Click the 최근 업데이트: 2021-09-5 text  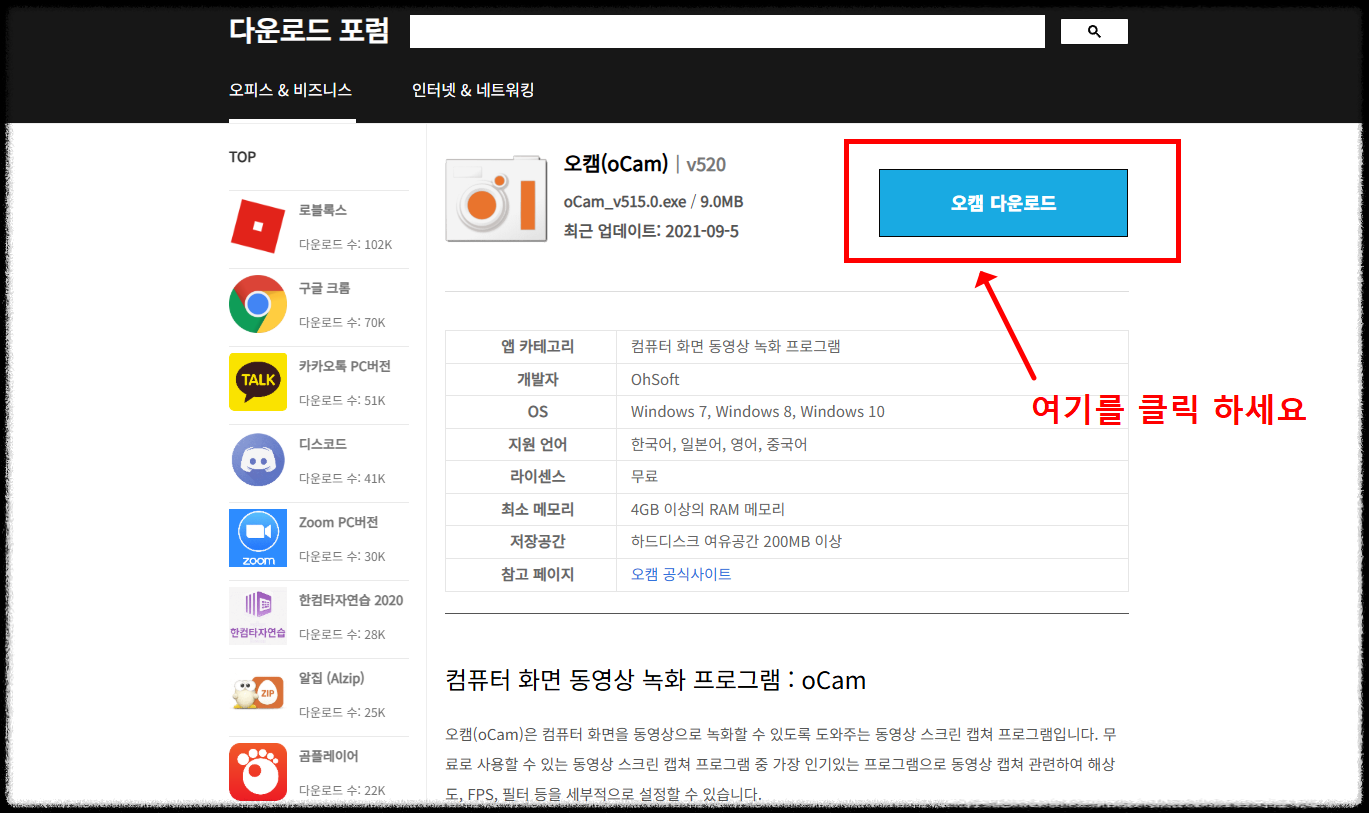point(651,231)
